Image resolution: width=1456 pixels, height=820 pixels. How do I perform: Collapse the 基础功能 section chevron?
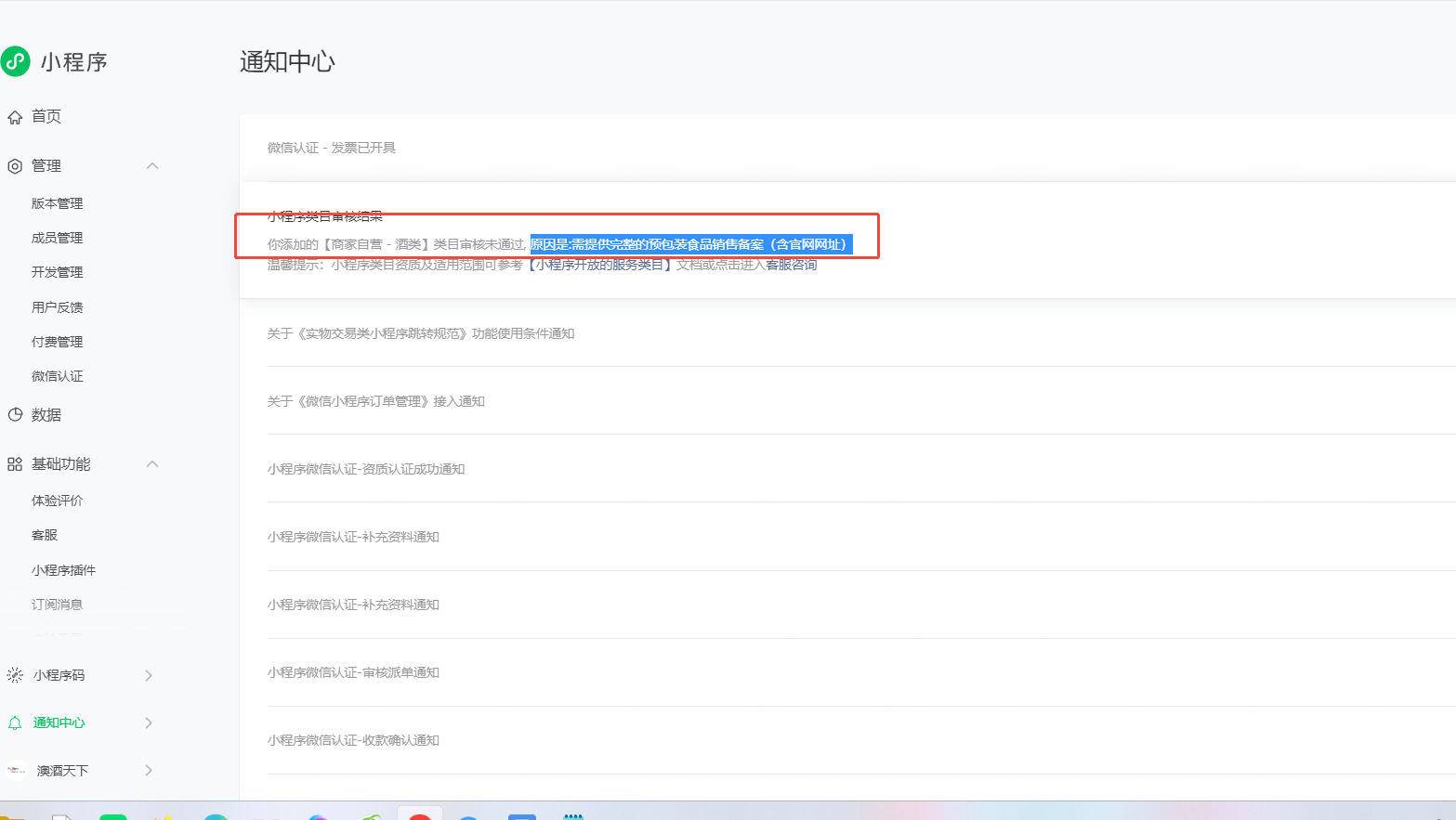pyautogui.click(x=152, y=463)
